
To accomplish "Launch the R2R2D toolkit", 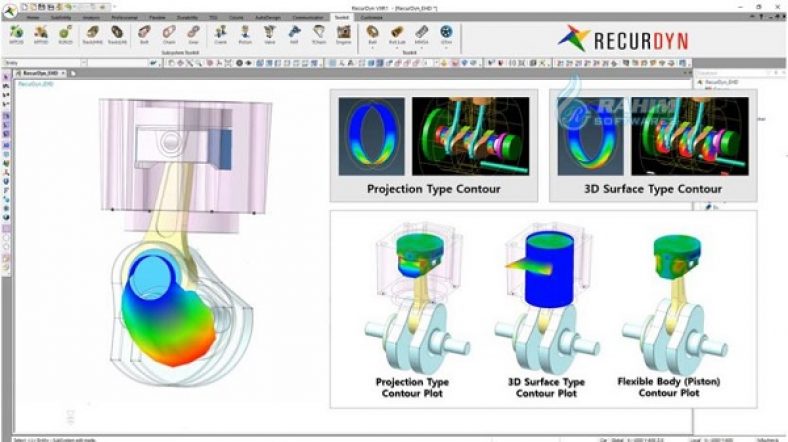I will tap(65, 35).
